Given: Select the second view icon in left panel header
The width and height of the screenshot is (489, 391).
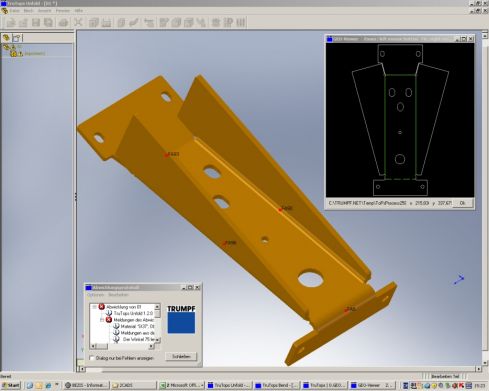Looking at the screenshot, I should tap(17, 38).
